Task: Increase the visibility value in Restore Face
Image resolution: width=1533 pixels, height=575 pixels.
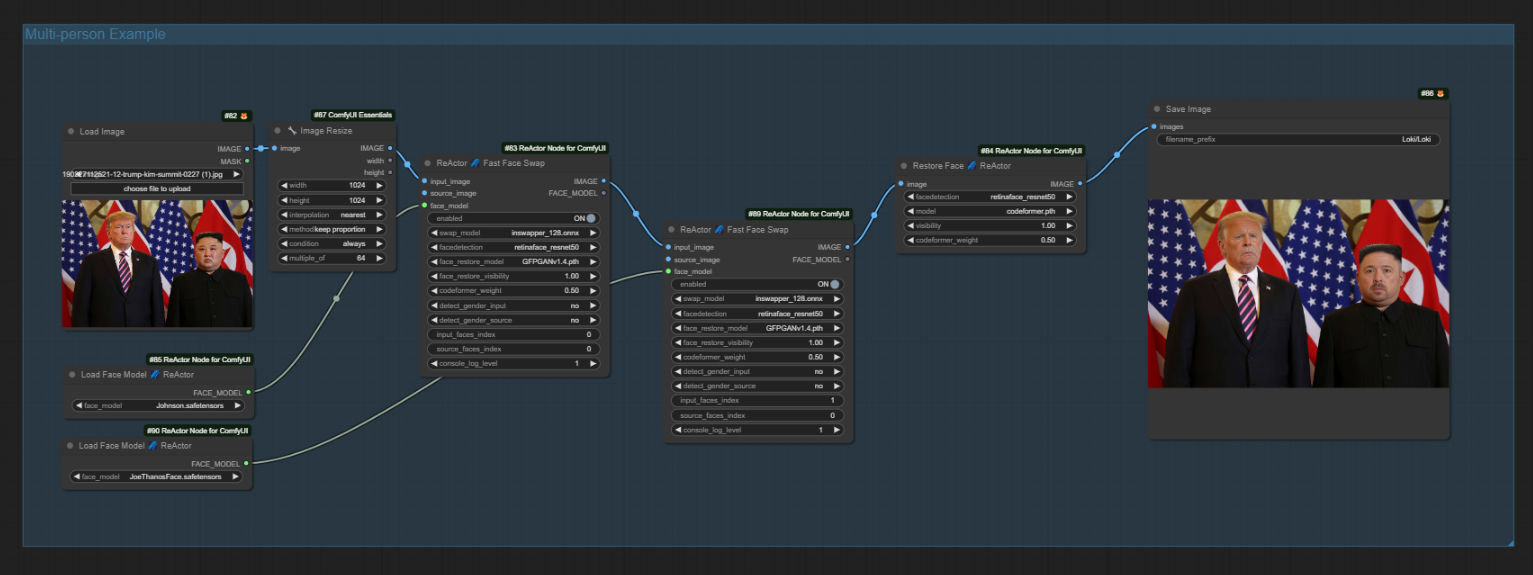Action: point(1069,226)
